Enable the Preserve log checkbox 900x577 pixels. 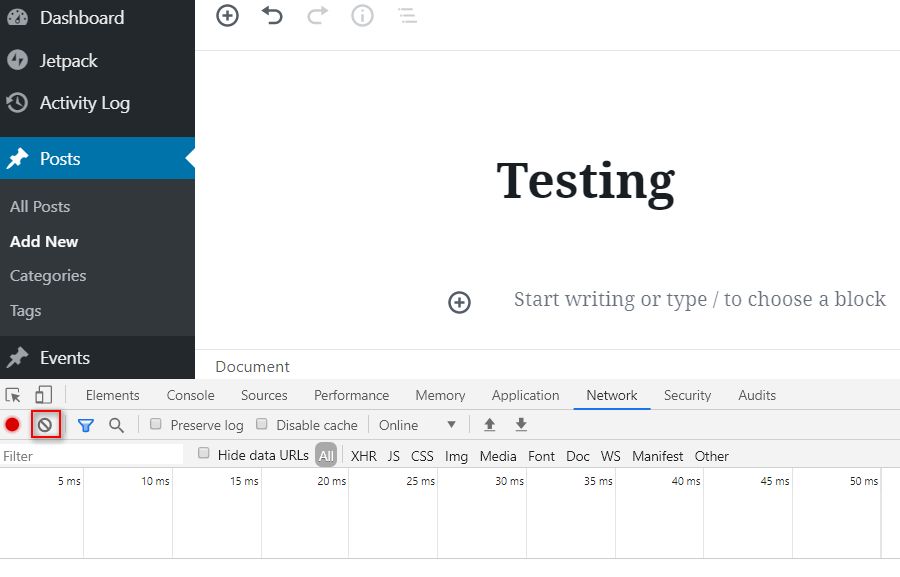pos(155,425)
